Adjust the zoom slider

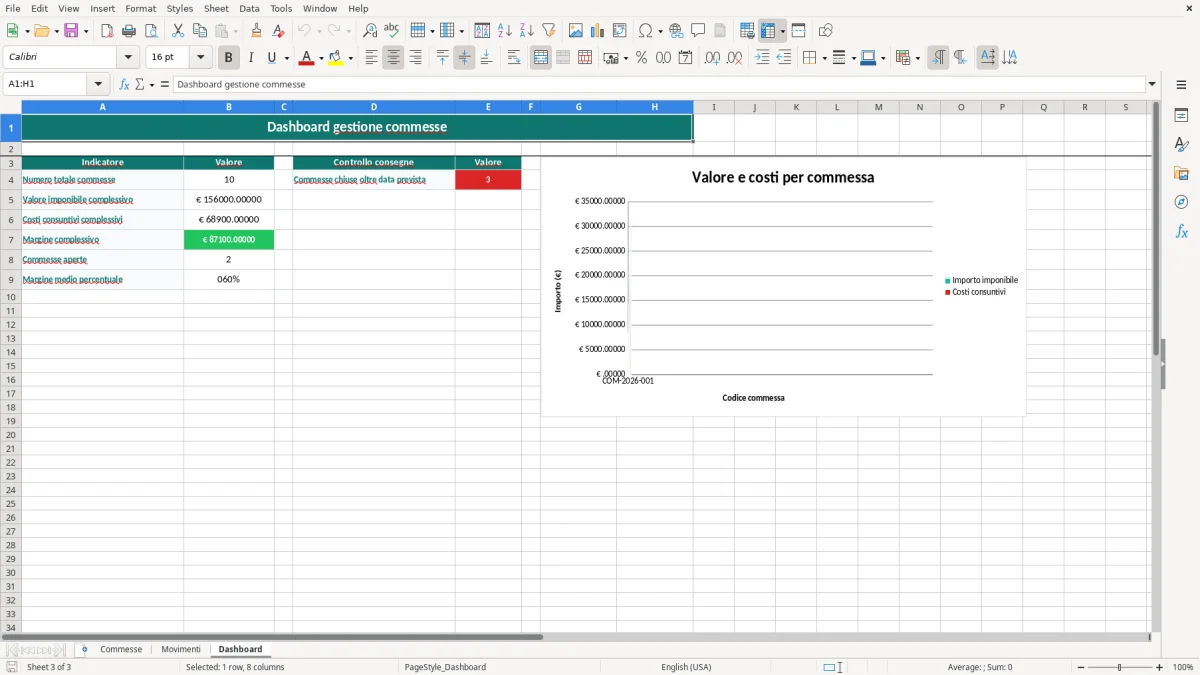click(1120, 667)
